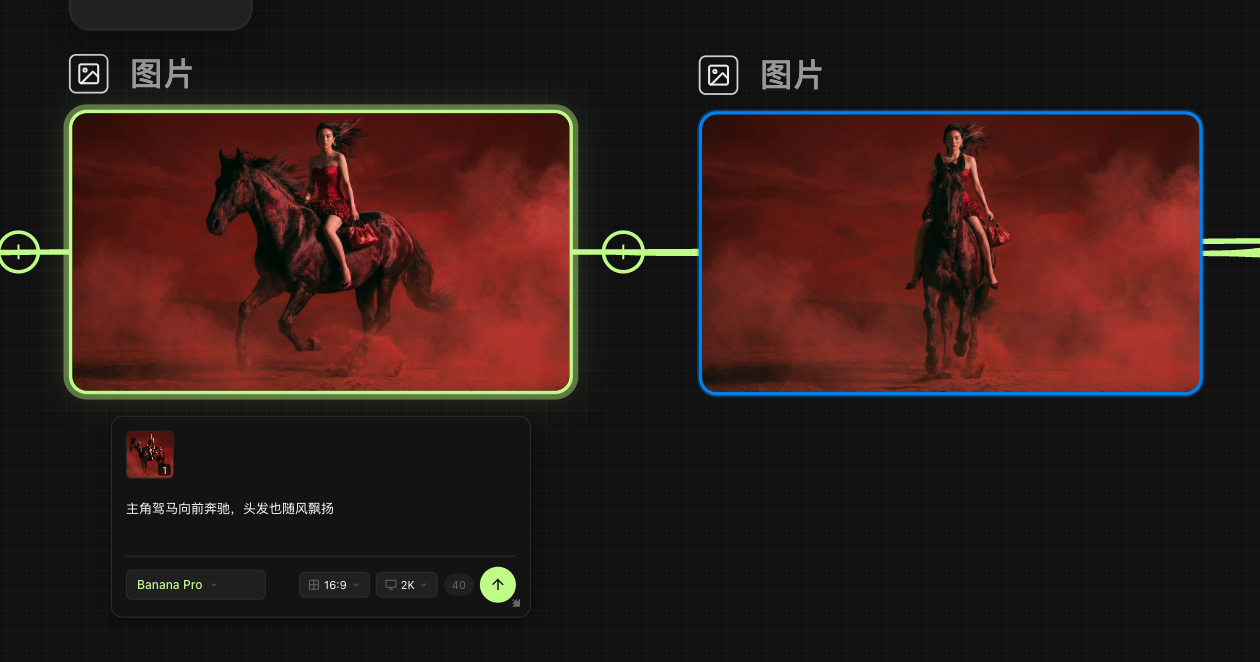Screen dimensions: 1260x662
Task: Select the front-facing horse rider image node
Action: tap(951, 253)
